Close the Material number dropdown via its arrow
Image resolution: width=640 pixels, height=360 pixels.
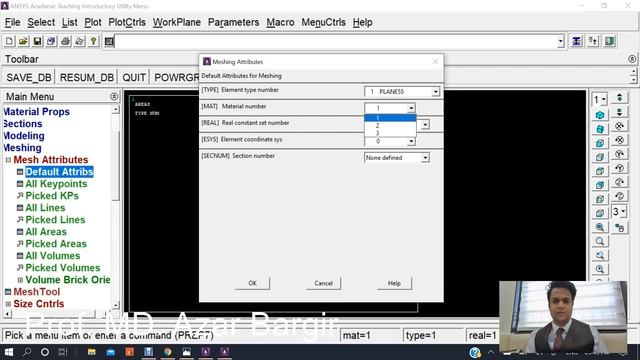point(411,108)
